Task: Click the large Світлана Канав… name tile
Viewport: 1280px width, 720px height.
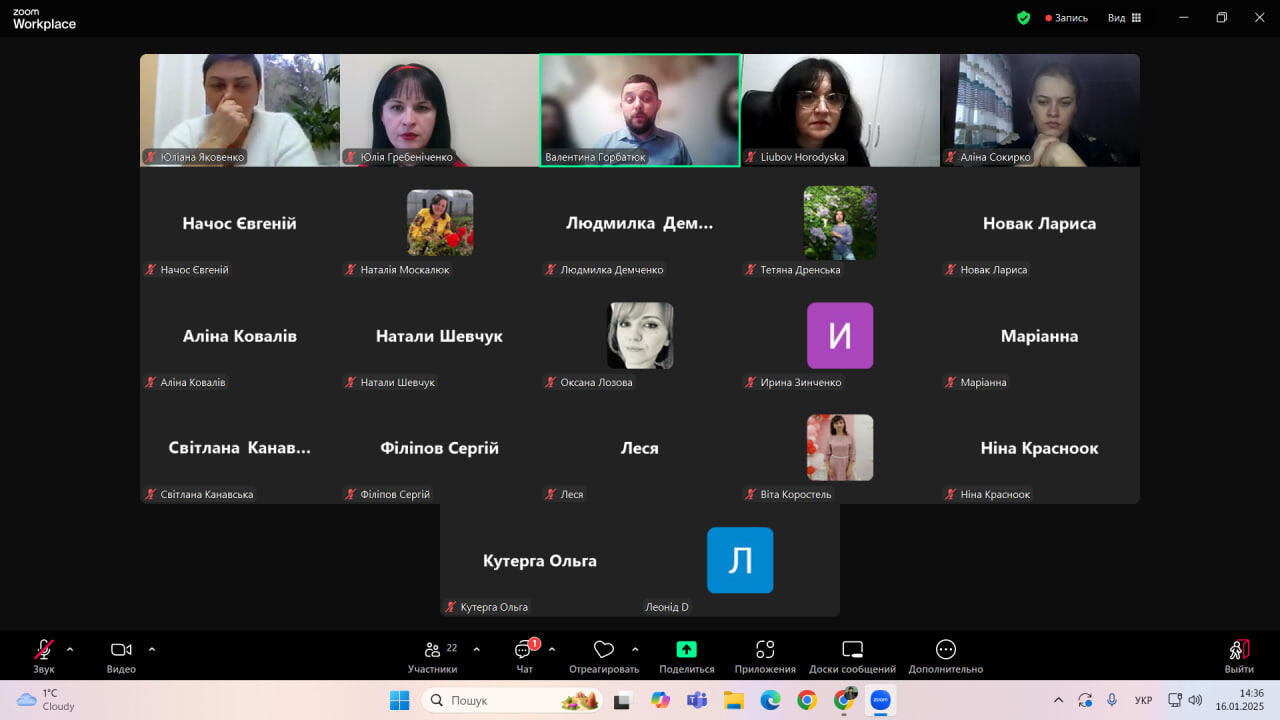Action: pos(239,448)
